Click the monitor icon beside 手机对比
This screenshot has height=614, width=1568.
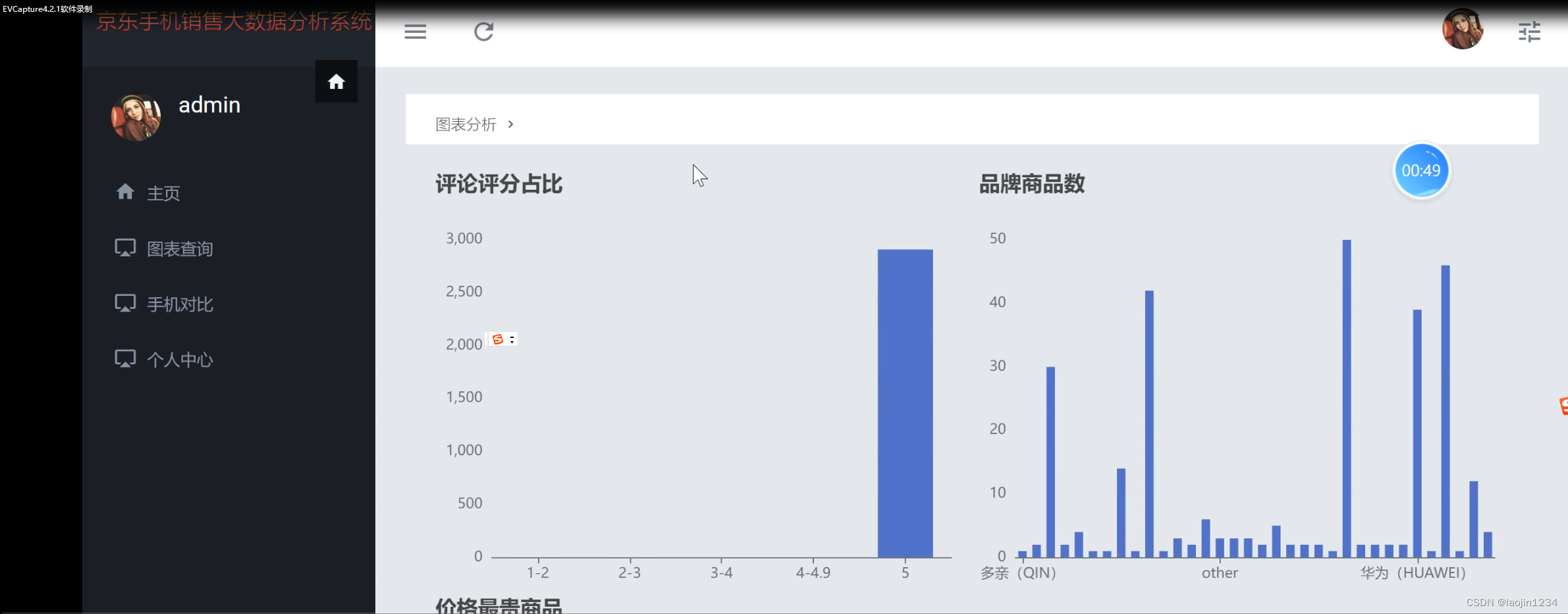point(125,303)
